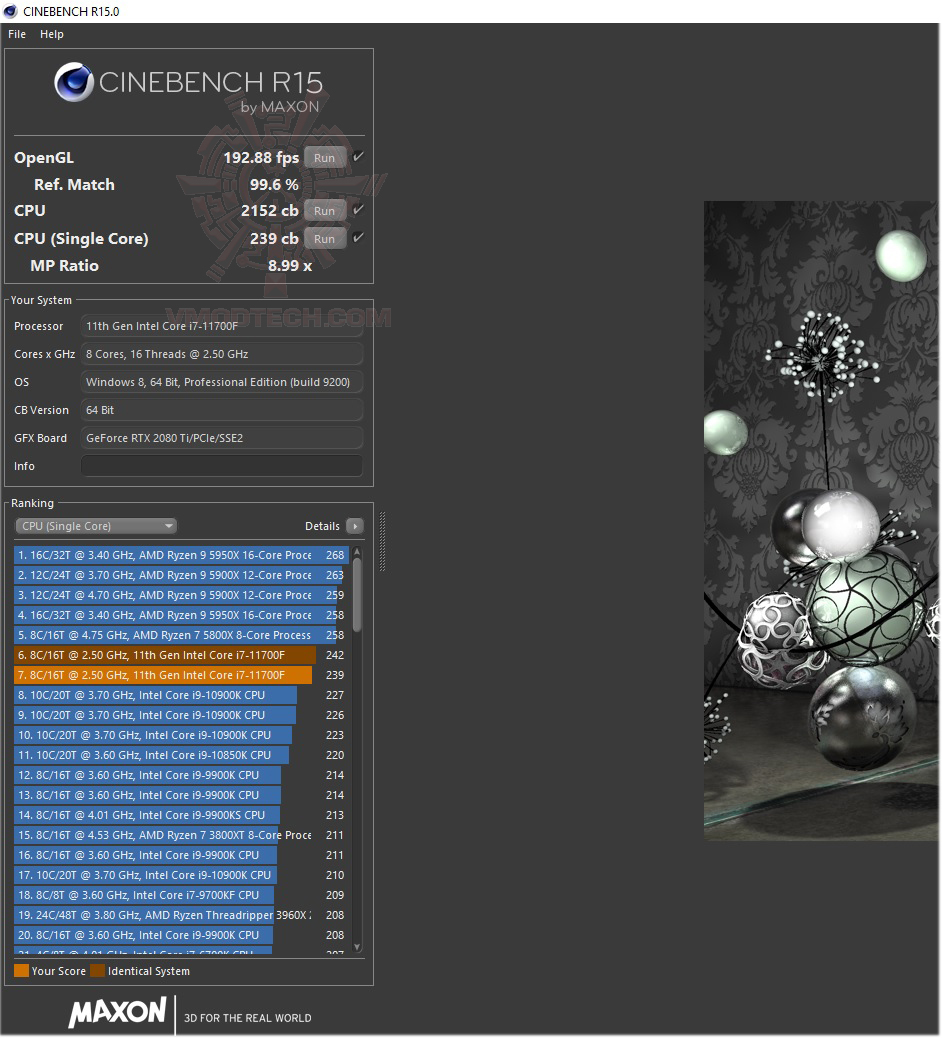Viewport: 942px width, 1038px height.
Task: Select ranking row 16 i9-9900K score 211
Action: pyautogui.click(x=181, y=855)
